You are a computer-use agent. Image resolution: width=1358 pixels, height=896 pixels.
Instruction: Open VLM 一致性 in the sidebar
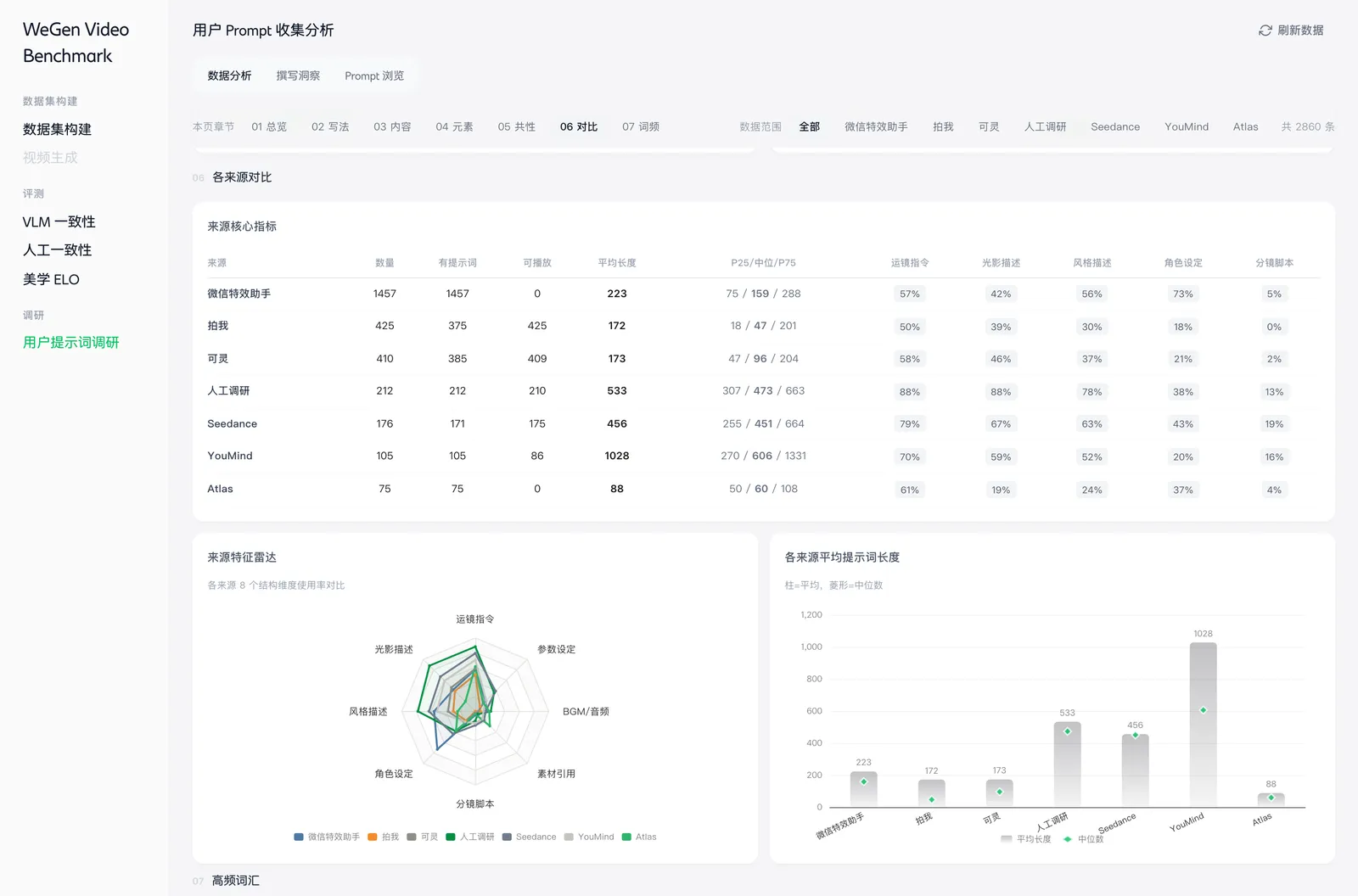[x=59, y=222]
